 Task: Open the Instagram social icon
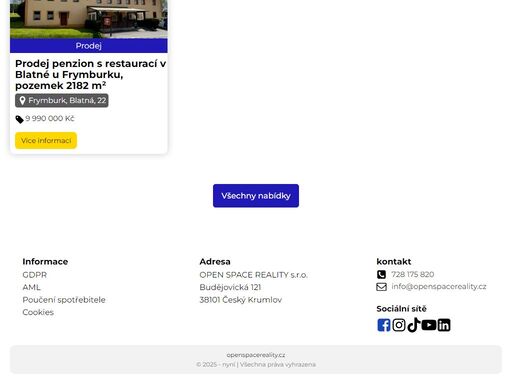coord(399,325)
